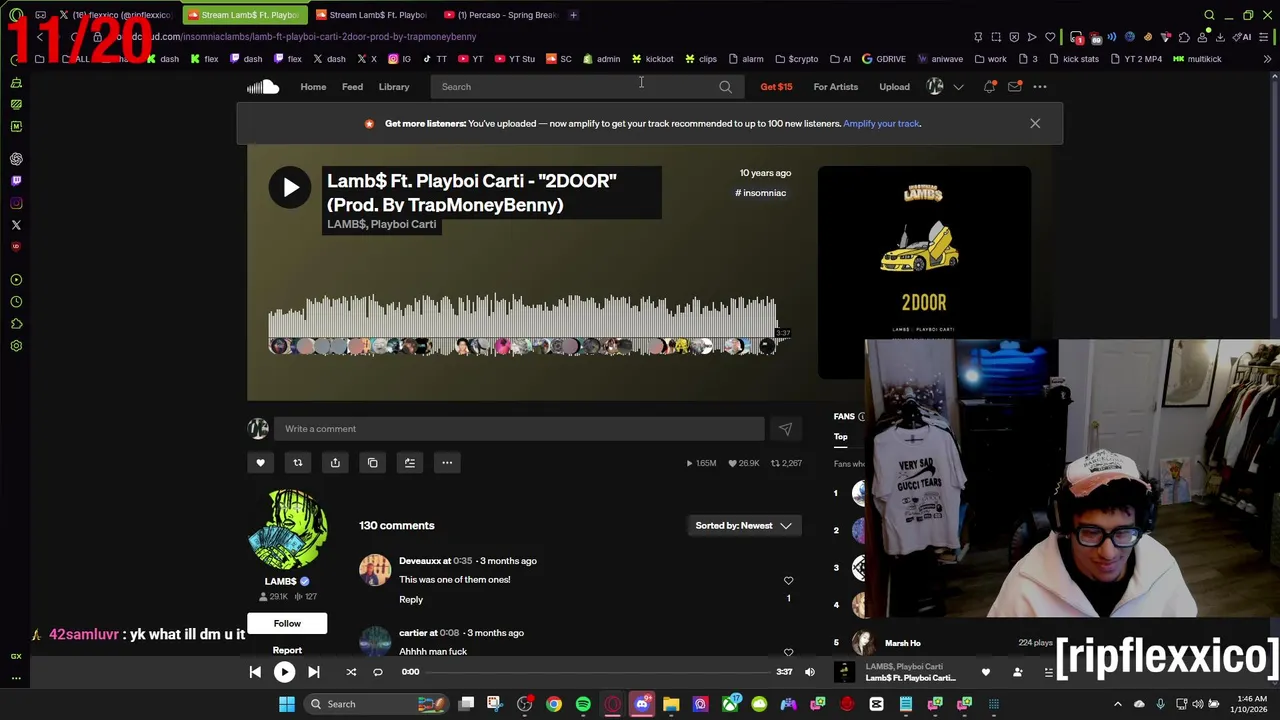Jump to 0:35 timestamp in Deveauxx's comment
1280x720 pixels.
click(x=462, y=561)
